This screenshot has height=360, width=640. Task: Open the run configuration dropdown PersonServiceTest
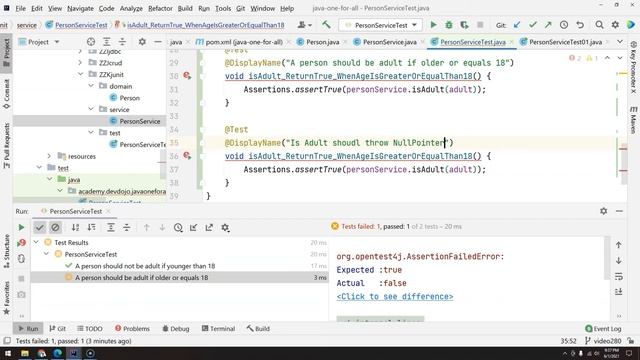click(x=380, y=25)
